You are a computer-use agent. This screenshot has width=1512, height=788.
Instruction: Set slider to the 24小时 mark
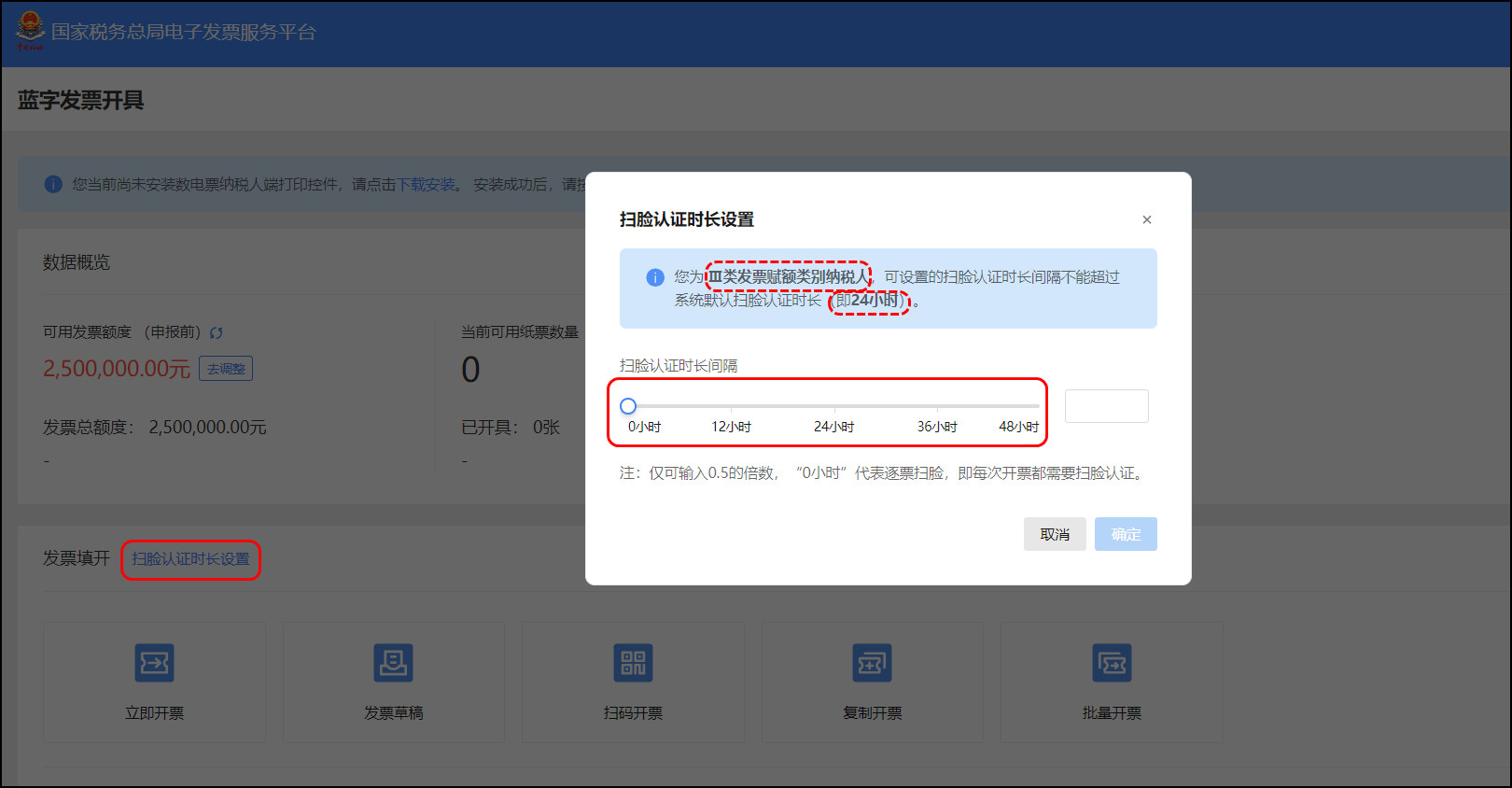(833, 406)
